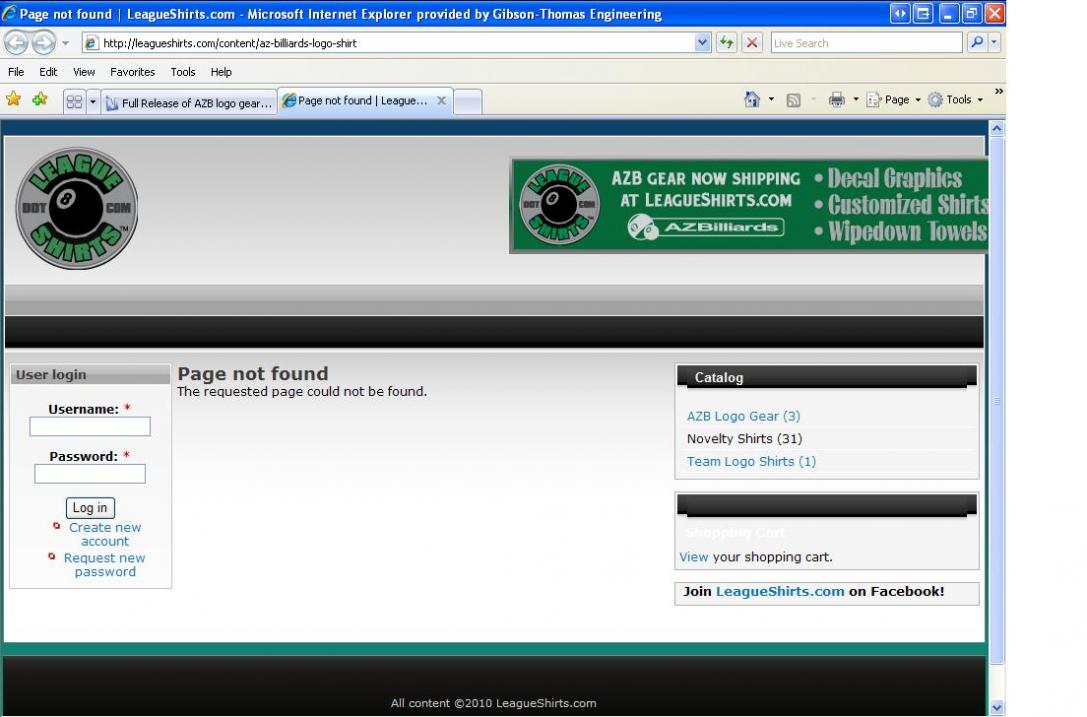Click the vertical scrollbar thumb
The width and height of the screenshot is (1087, 717).
coord(997,401)
